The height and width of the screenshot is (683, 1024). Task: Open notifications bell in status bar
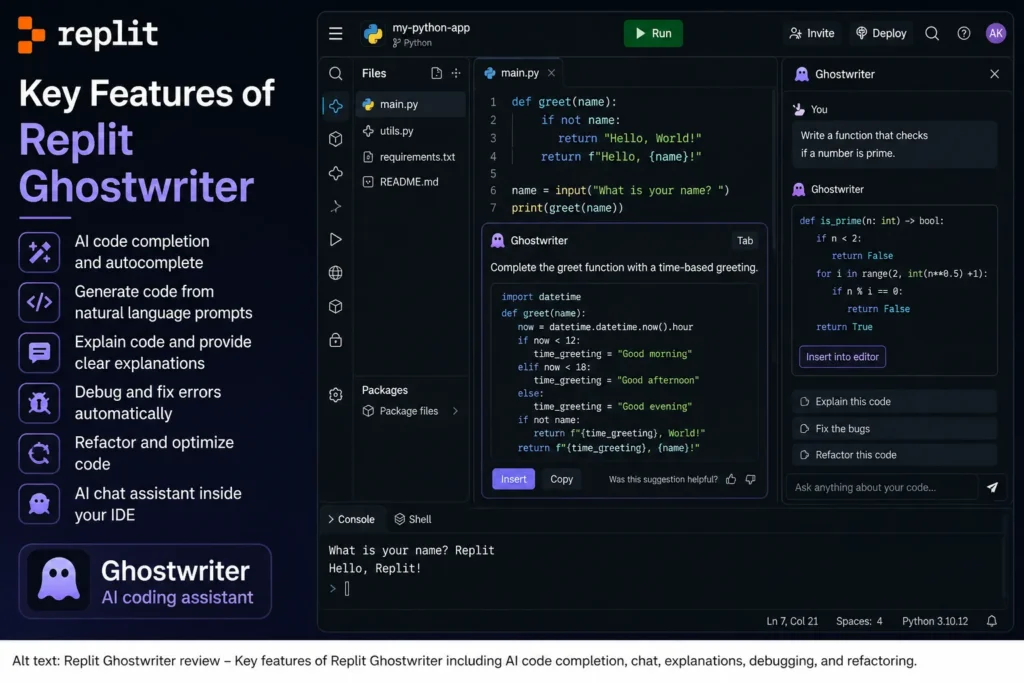coord(991,621)
